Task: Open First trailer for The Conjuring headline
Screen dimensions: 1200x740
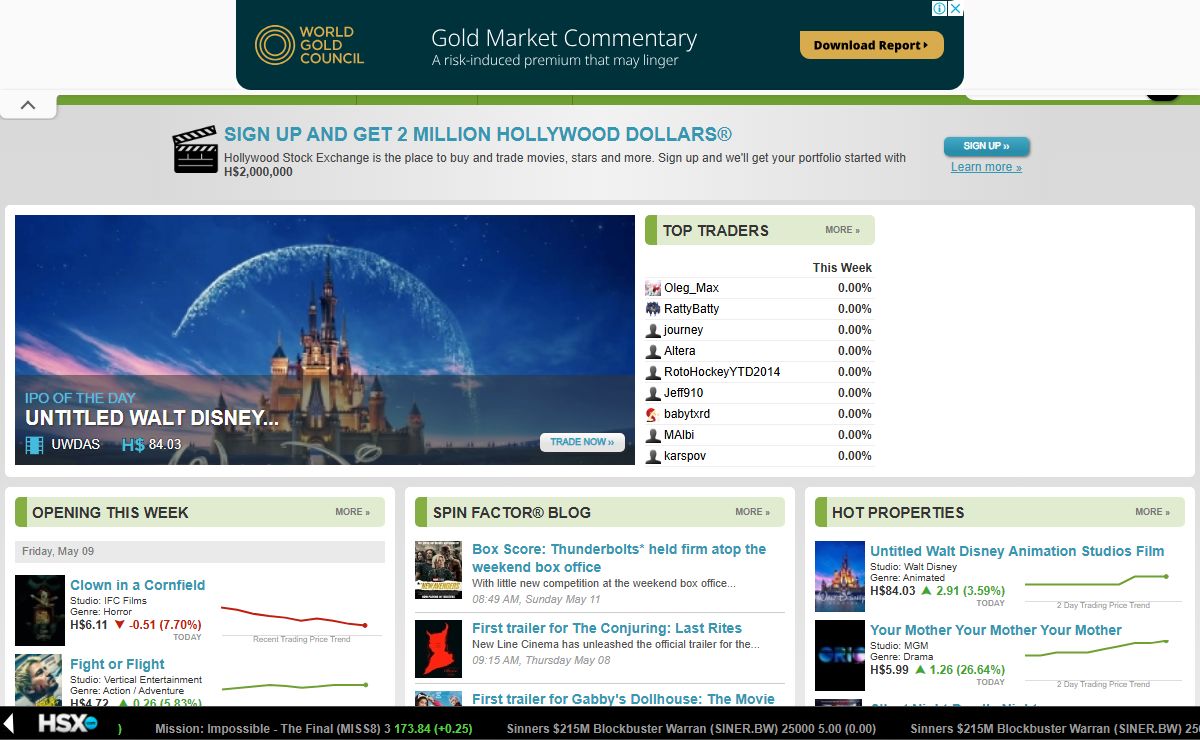Action: [607, 628]
